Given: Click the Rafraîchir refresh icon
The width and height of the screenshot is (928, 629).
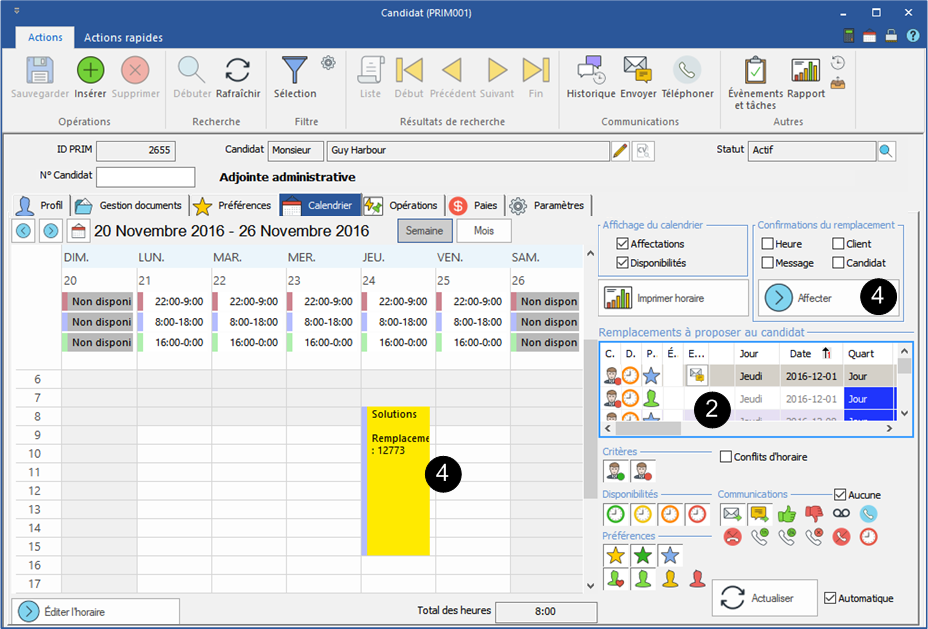Looking at the screenshot, I should click(x=237, y=71).
